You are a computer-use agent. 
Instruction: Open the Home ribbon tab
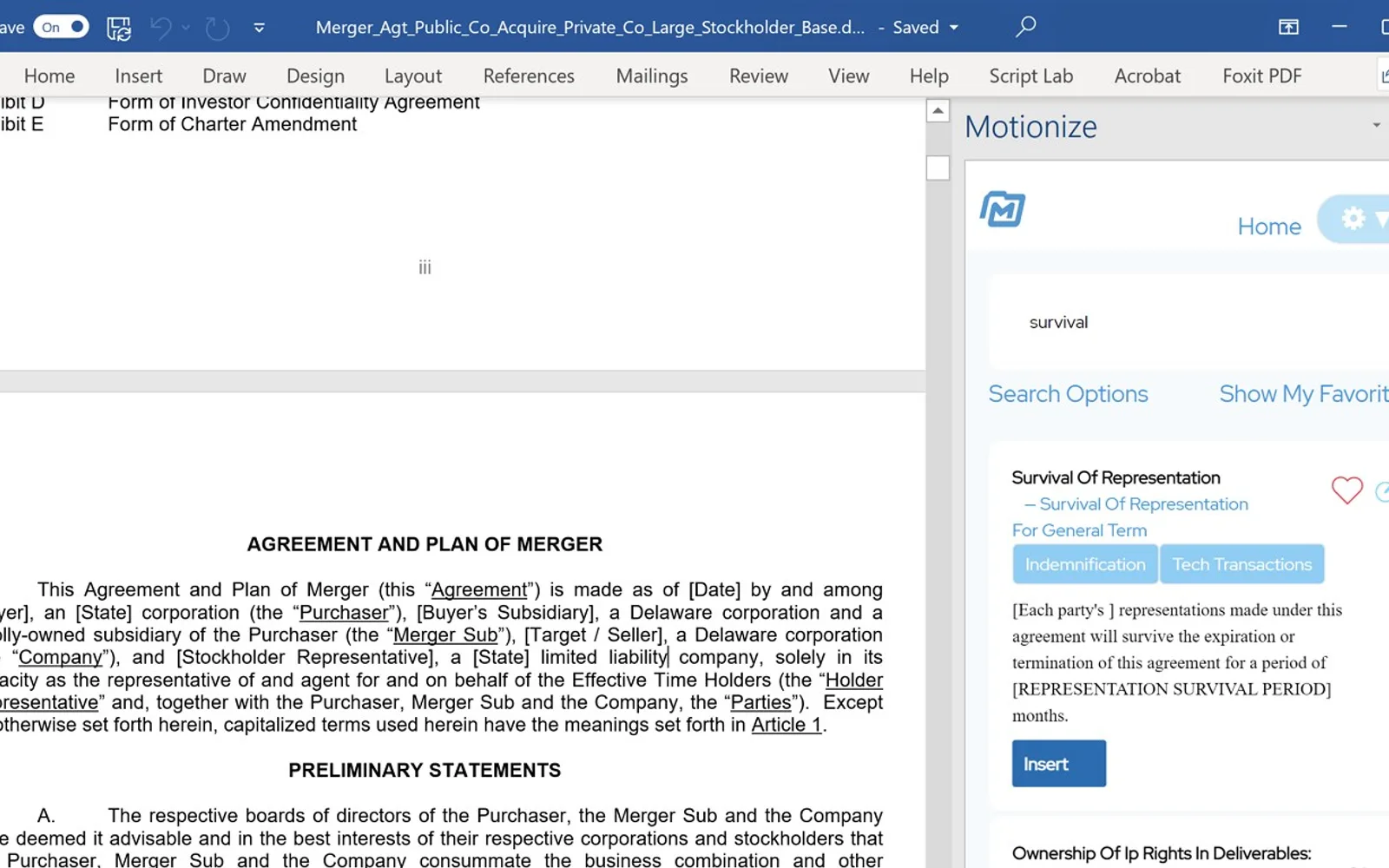tap(49, 76)
